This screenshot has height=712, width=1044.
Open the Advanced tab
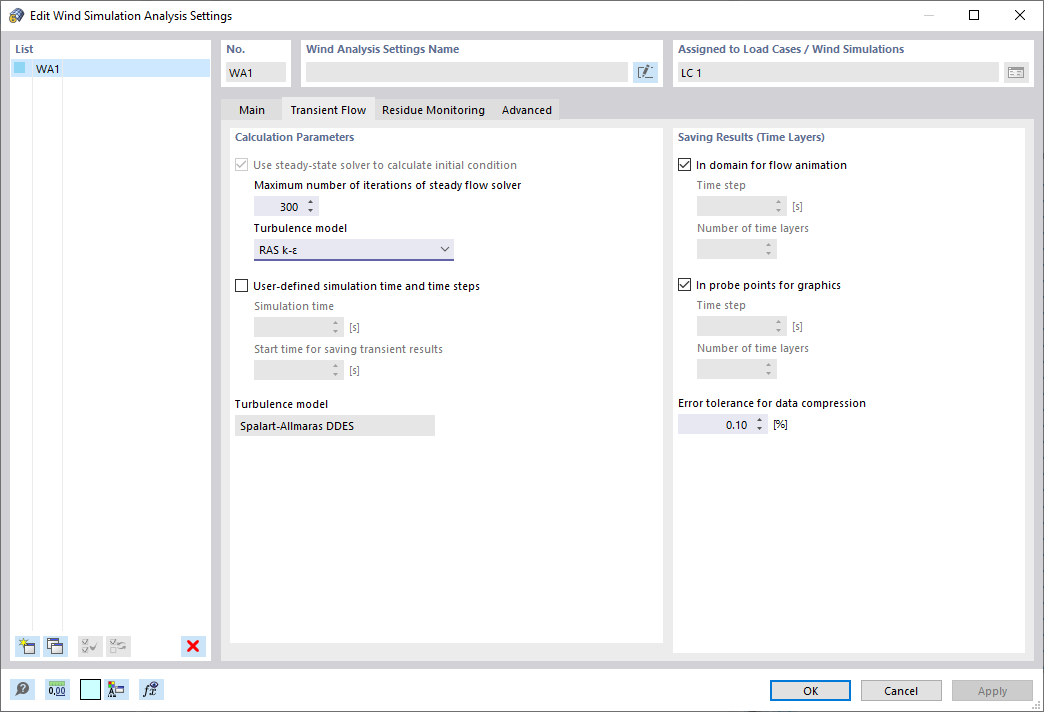pos(526,110)
